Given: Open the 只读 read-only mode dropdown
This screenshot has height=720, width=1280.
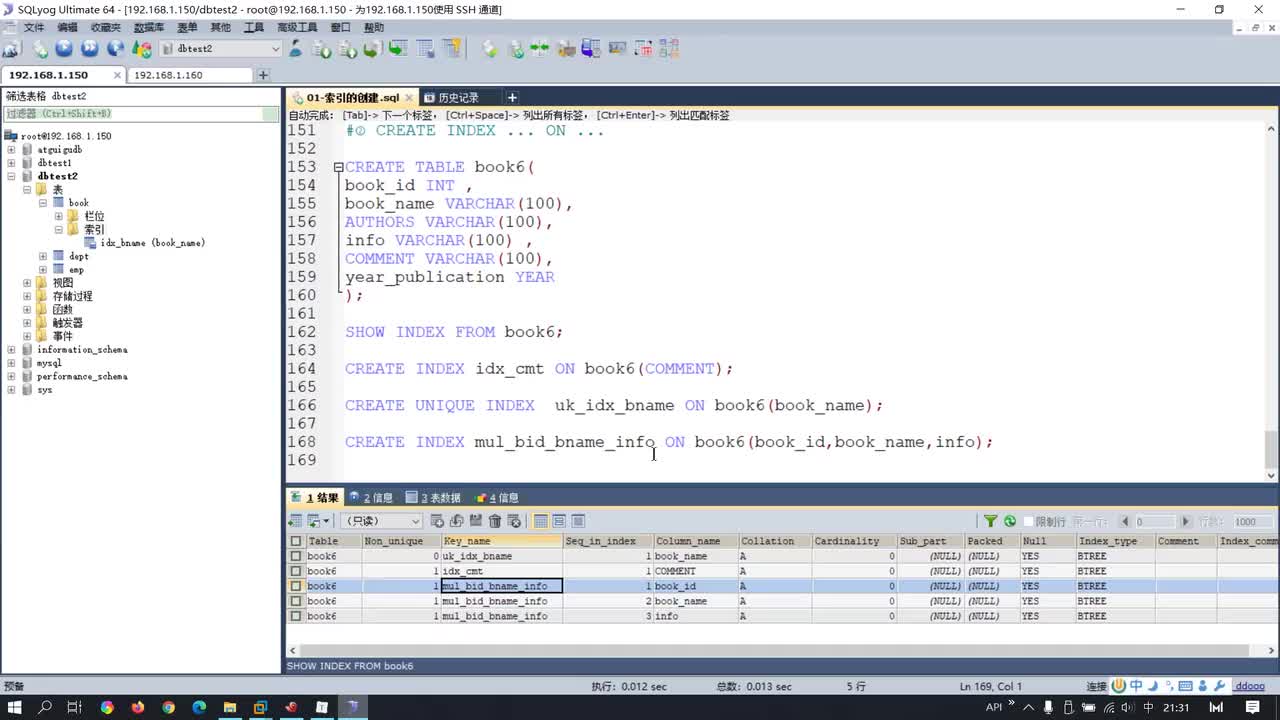Looking at the screenshot, I should [414, 521].
